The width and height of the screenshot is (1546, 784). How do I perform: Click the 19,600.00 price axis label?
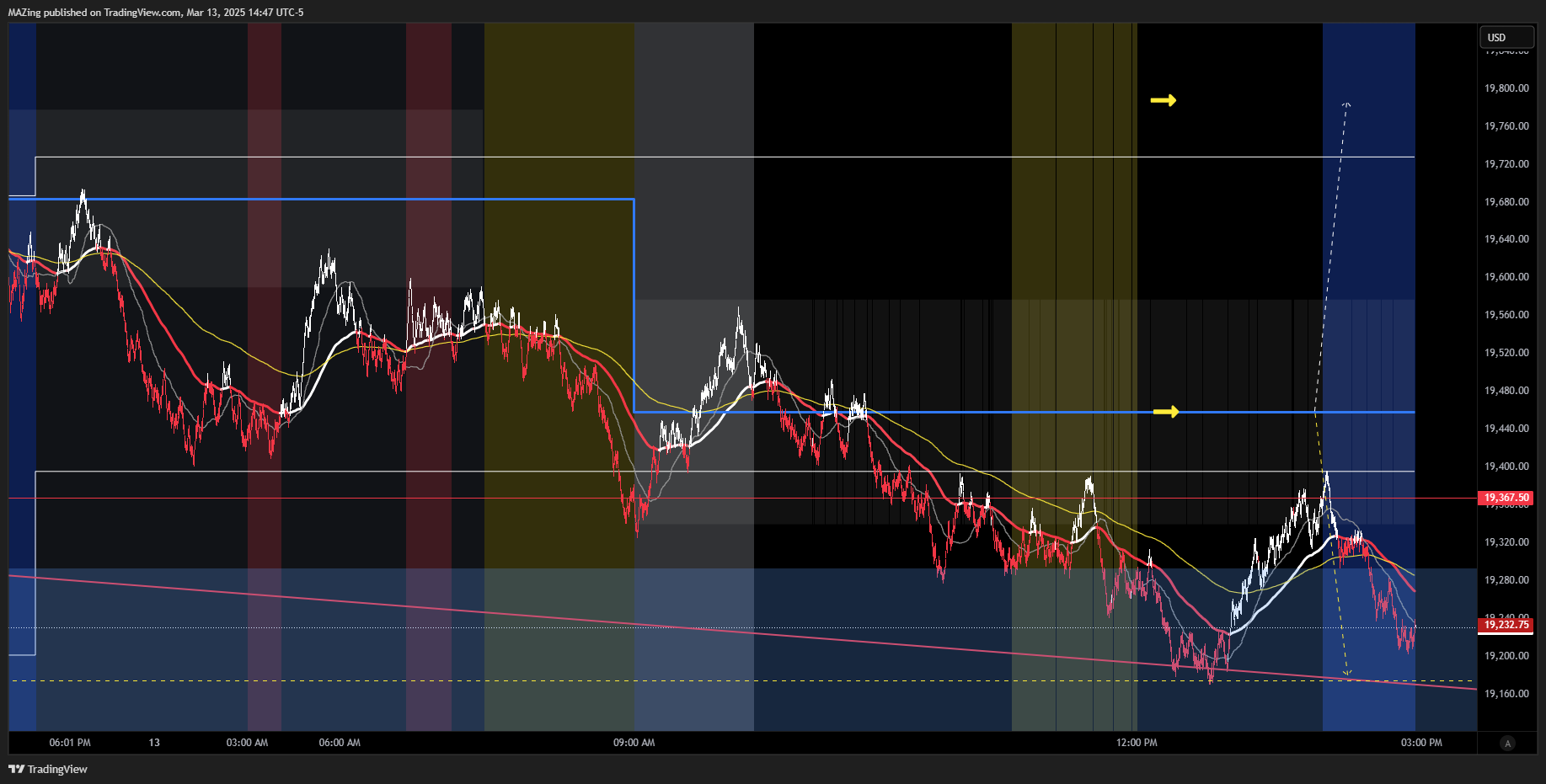(x=1506, y=277)
